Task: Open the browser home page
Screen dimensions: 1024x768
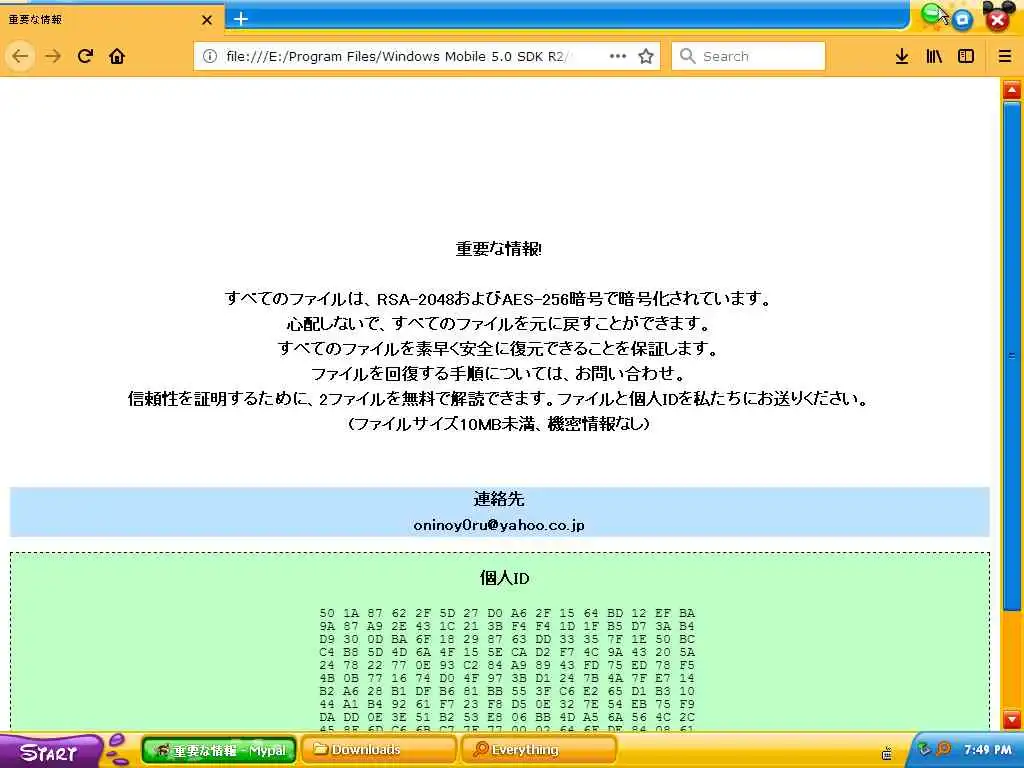Action: pos(117,56)
